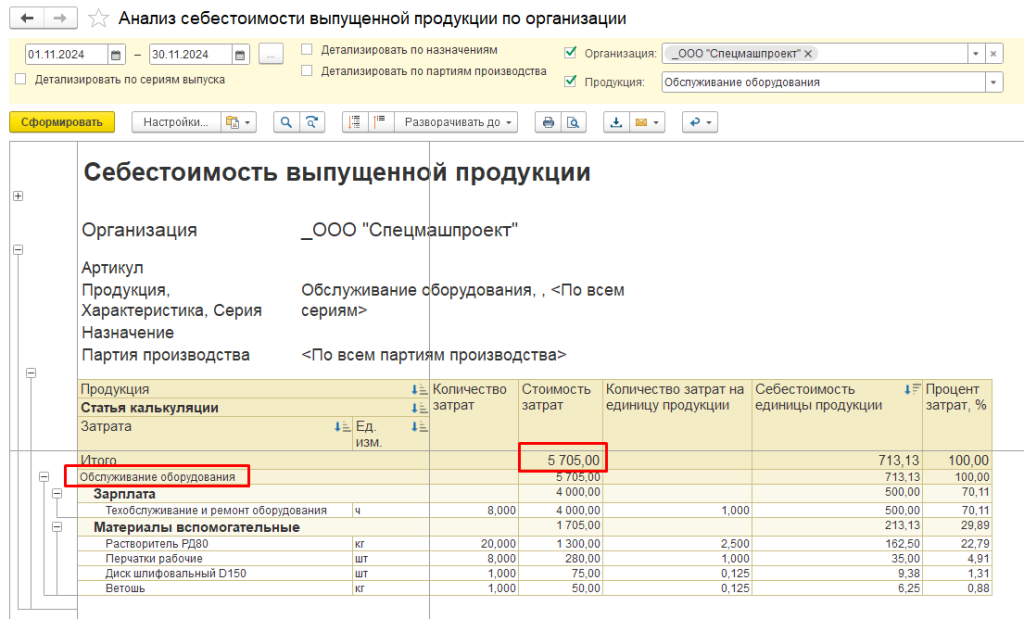Open calendar for end date 30.11.2024
Image resolution: width=1024 pixels, height=619 pixels.
click(240, 55)
